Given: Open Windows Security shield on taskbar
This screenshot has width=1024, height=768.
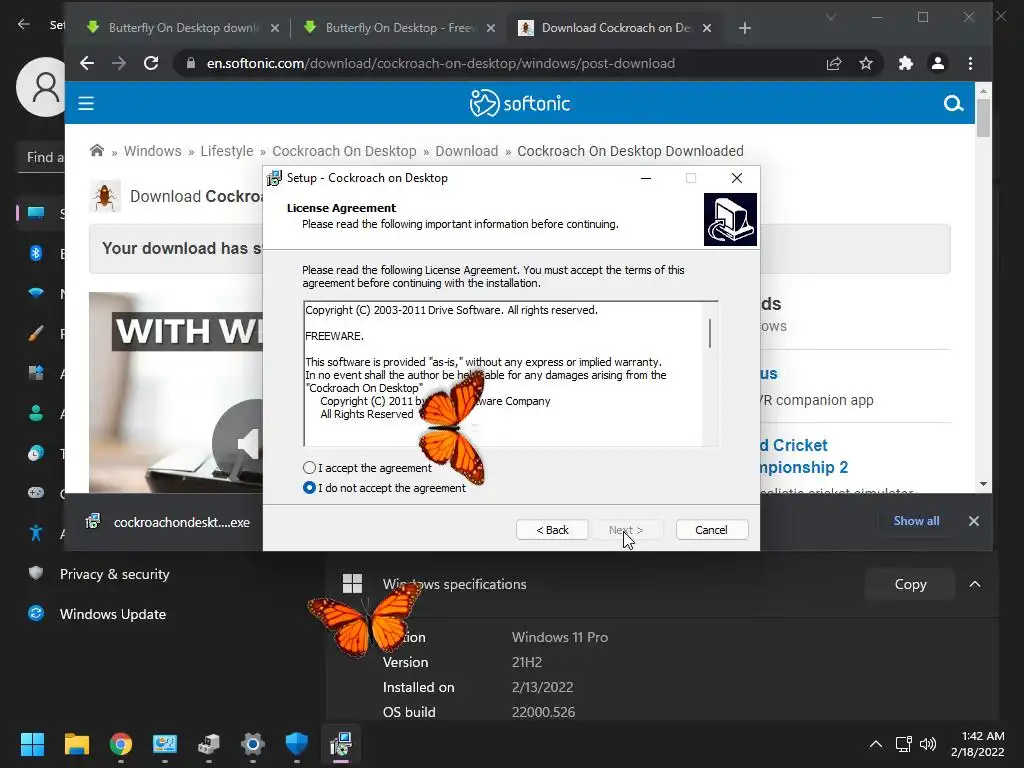Looking at the screenshot, I should point(296,744).
